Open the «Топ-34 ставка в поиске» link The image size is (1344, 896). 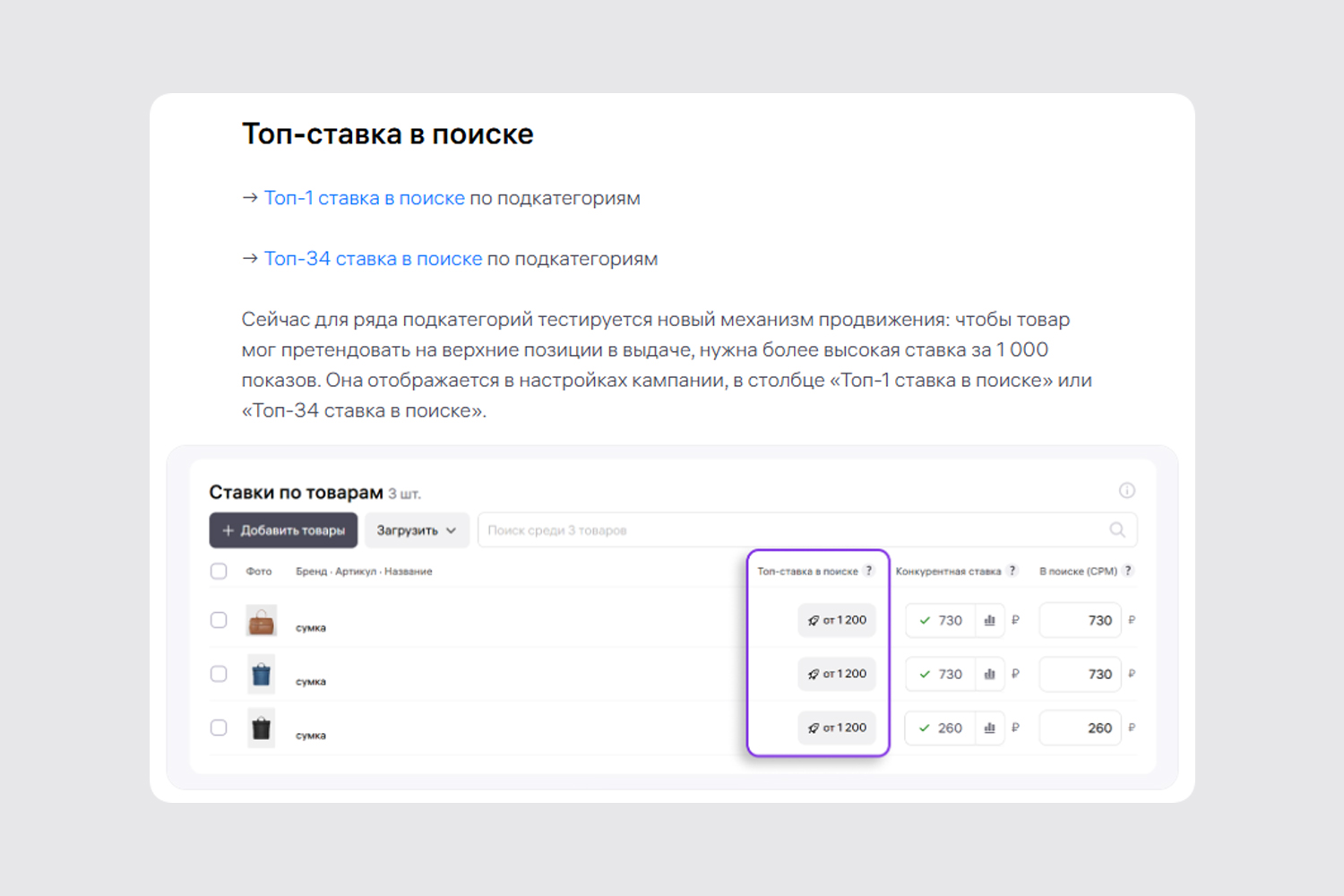(373, 258)
